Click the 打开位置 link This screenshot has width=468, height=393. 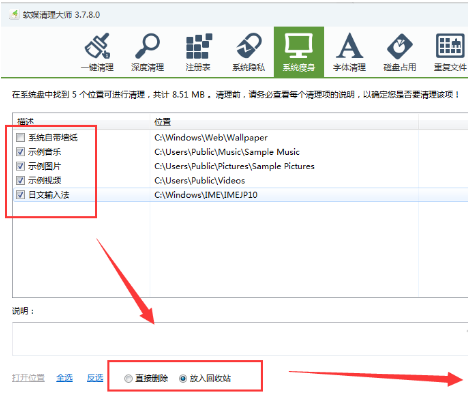(x=28, y=378)
